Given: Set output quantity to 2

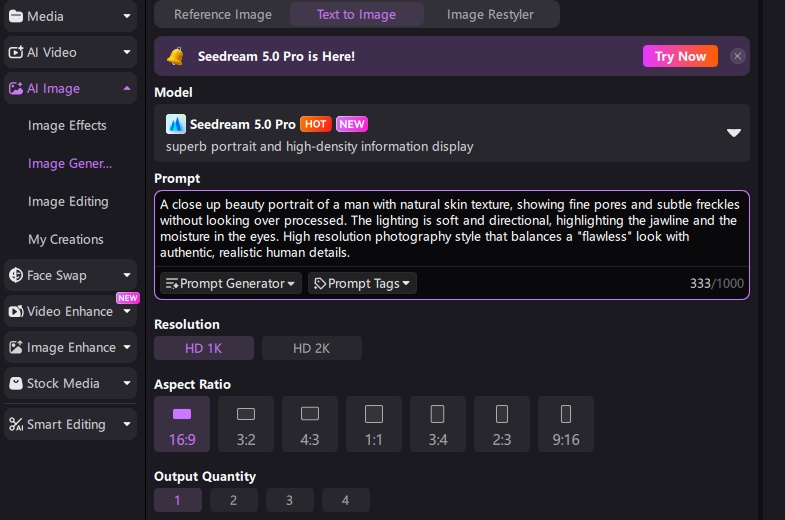Looking at the screenshot, I should coord(234,500).
